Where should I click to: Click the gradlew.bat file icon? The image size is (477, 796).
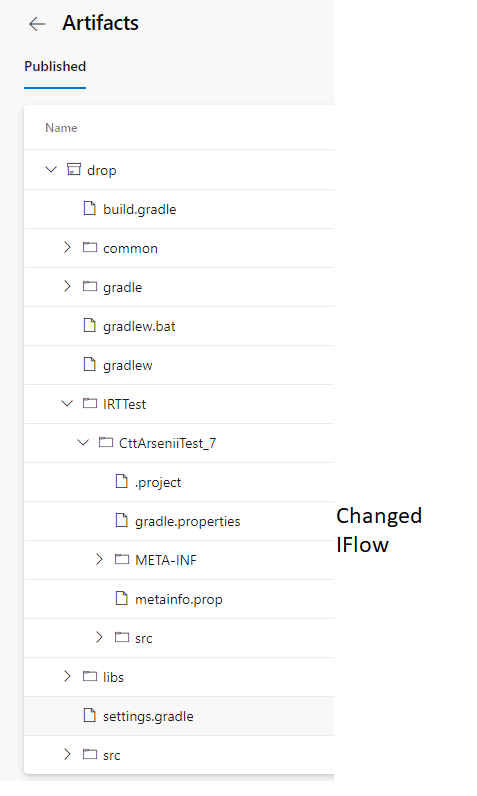click(89, 325)
